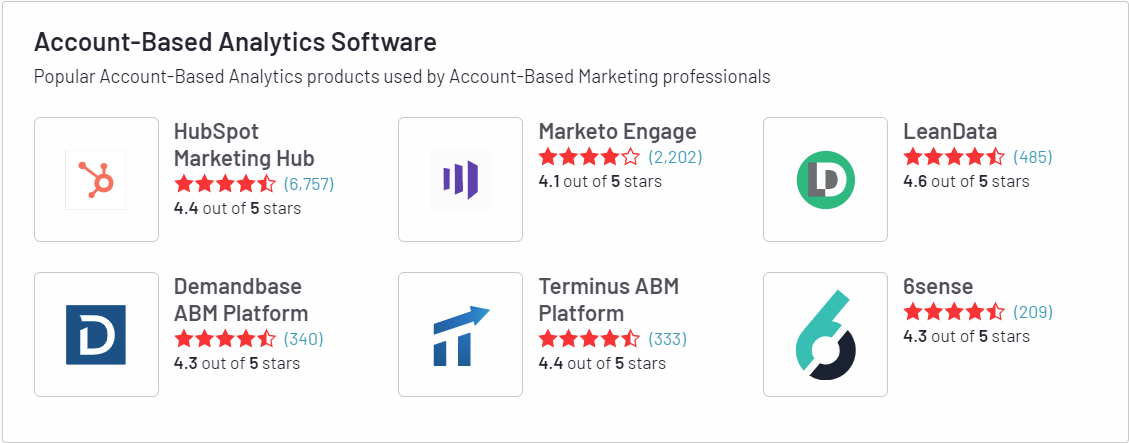
Task: Select the LeanData green circle logo
Action: tap(825, 179)
